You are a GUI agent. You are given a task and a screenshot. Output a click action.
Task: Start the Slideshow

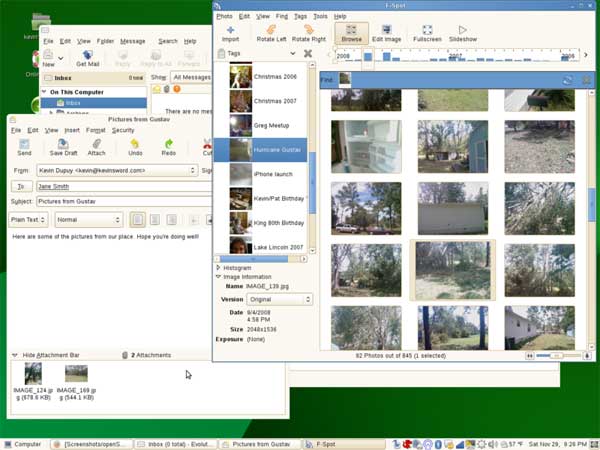[x=463, y=34]
